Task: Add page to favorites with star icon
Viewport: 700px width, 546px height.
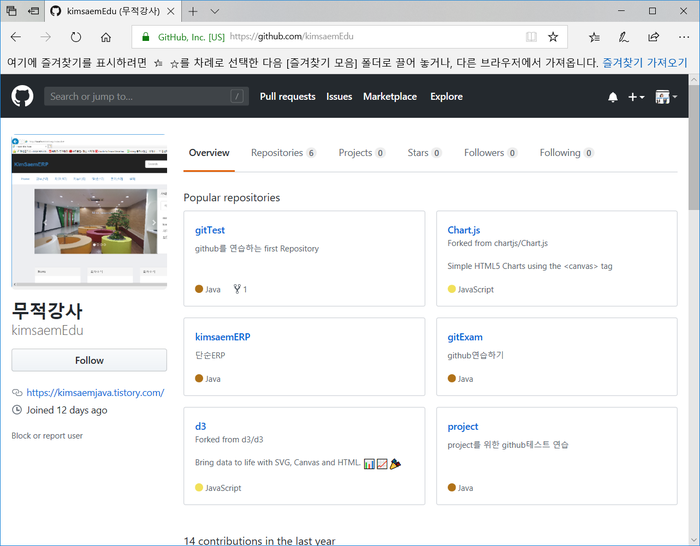Action: point(553,37)
